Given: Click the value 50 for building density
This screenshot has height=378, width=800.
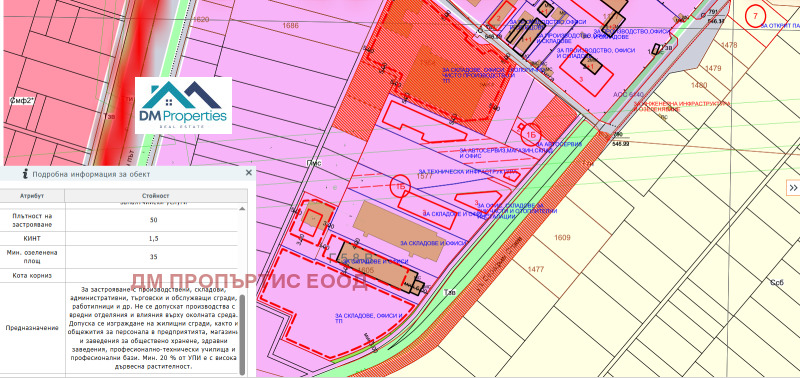Looking at the screenshot, I should point(153,220).
